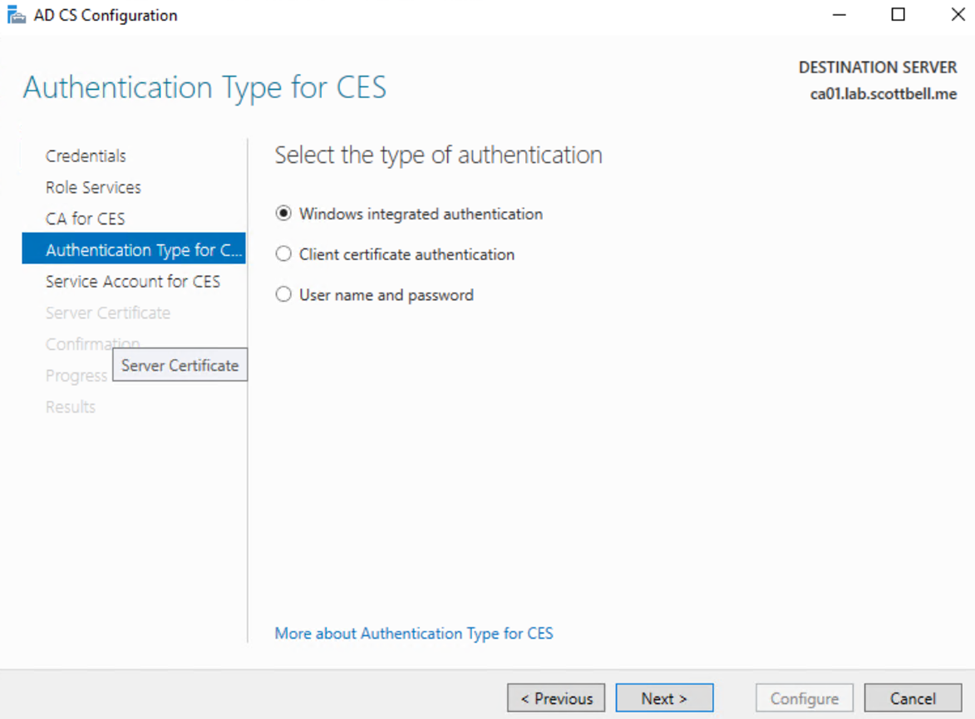This screenshot has height=719, width=975.
Task: Open More about Authentication Type for CES link
Action: [x=413, y=633]
